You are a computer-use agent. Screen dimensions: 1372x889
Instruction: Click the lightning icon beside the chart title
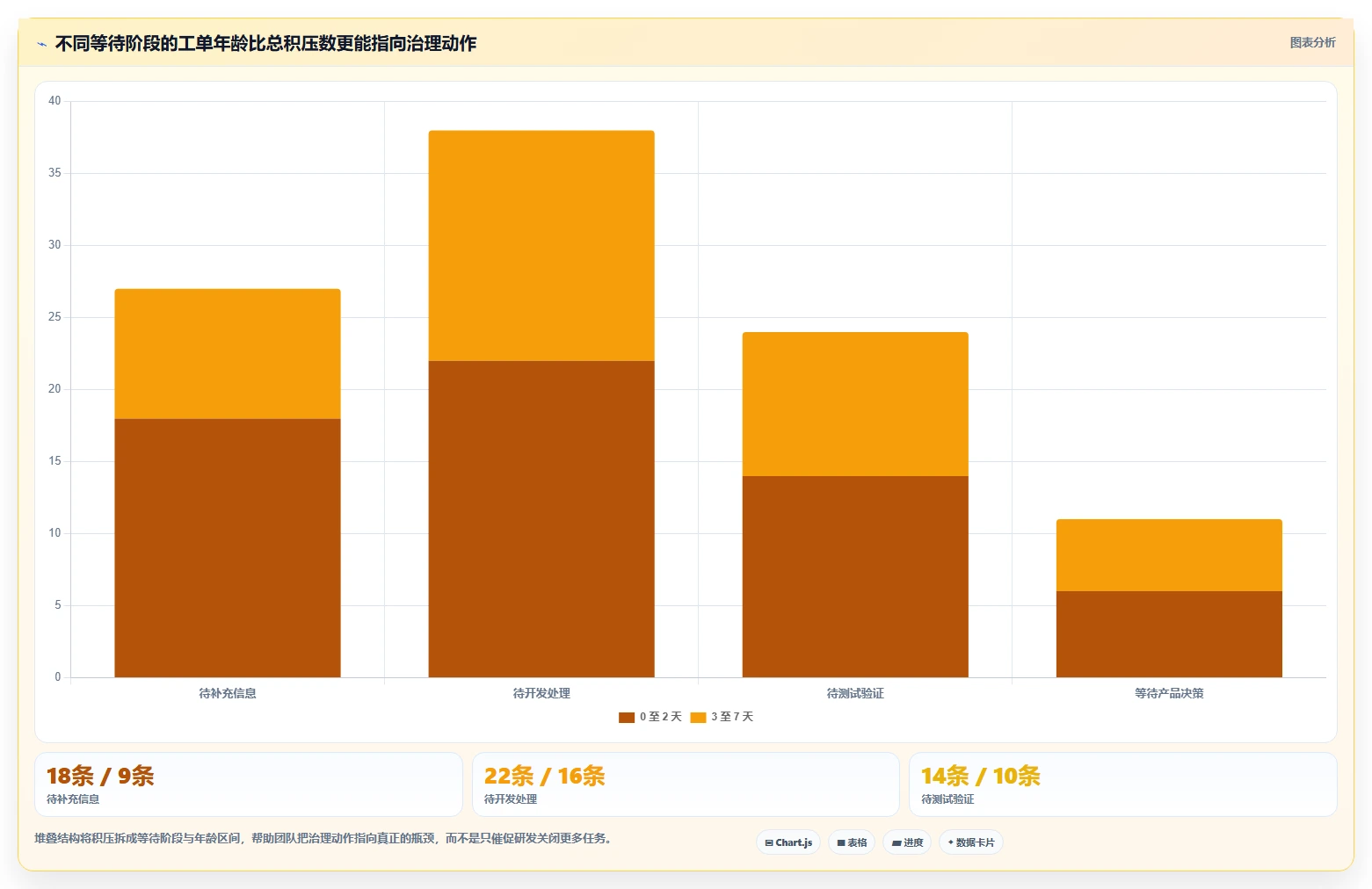tap(41, 44)
